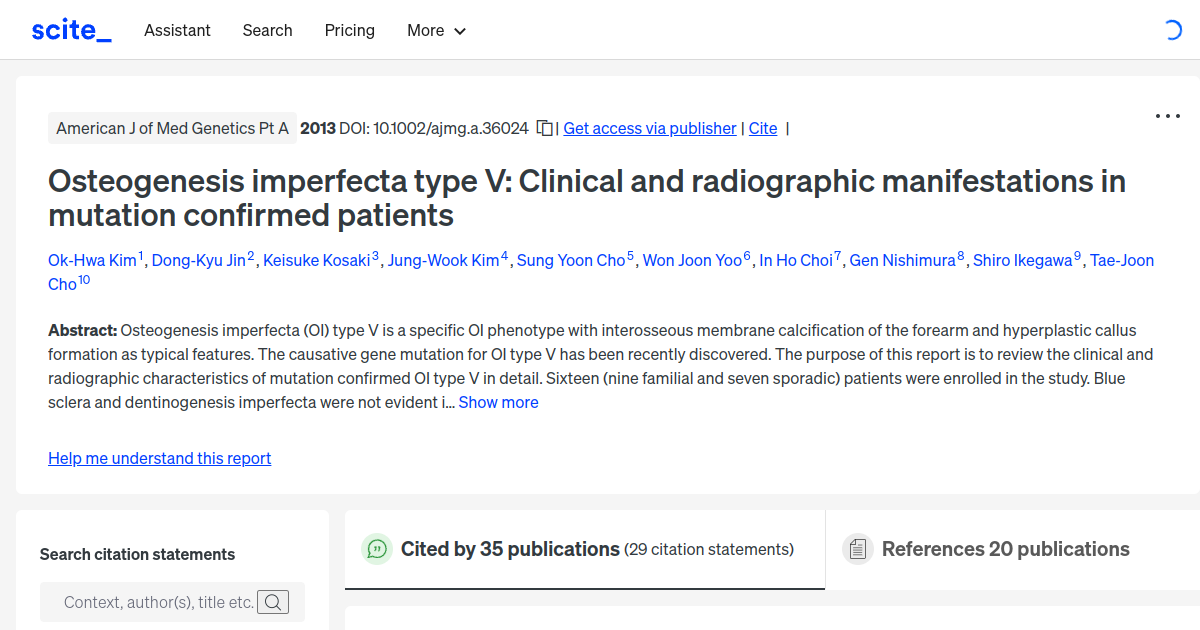This screenshot has height=630, width=1200.
Task: Open the three-dot options menu
Action: click(1167, 116)
